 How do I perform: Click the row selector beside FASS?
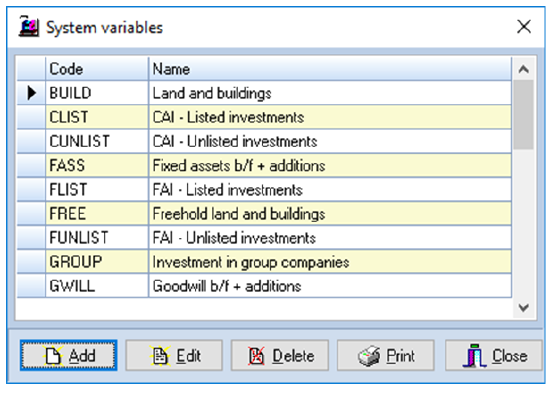click(31, 166)
